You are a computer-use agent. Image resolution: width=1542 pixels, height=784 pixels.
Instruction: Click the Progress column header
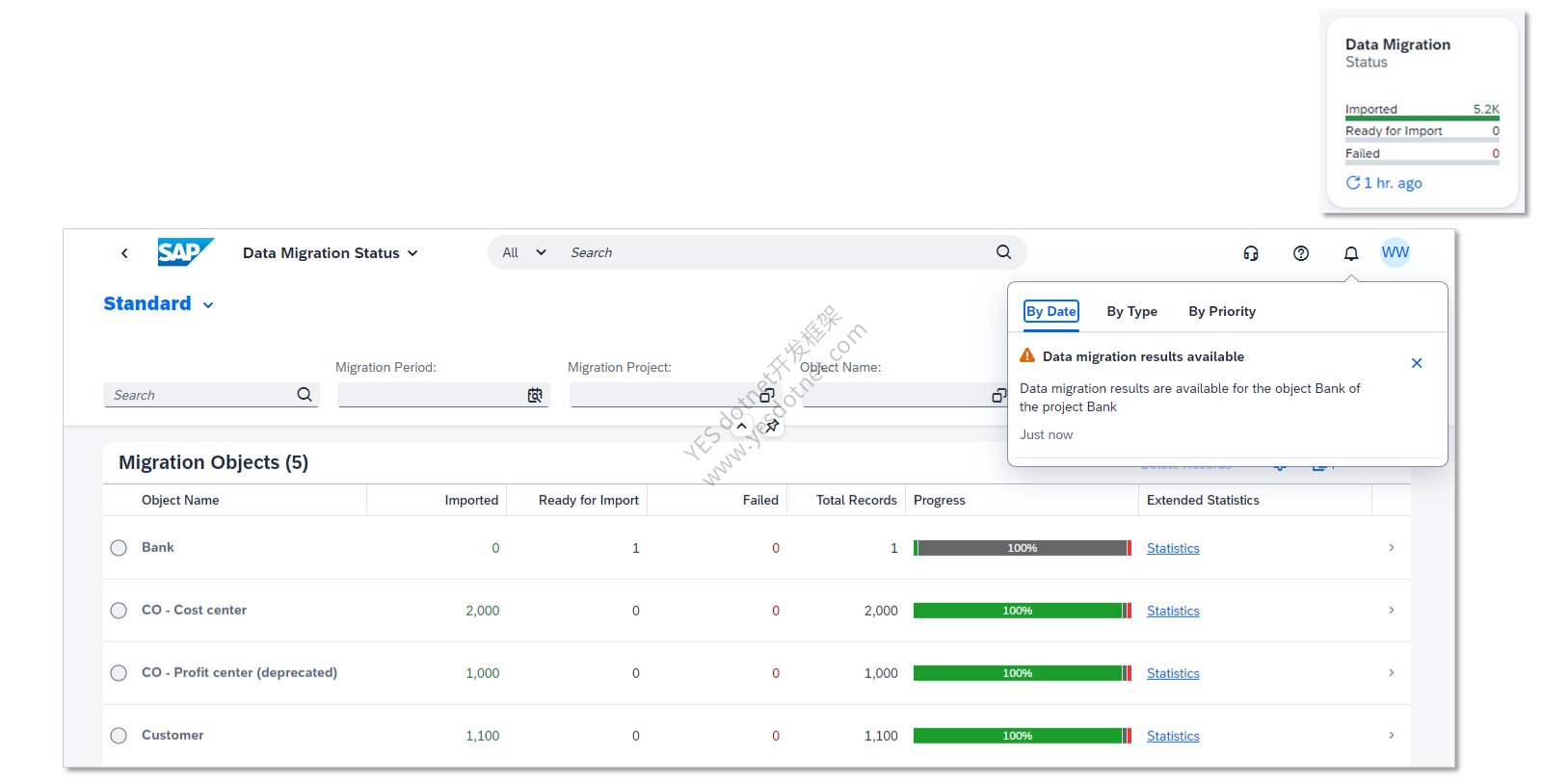940,500
